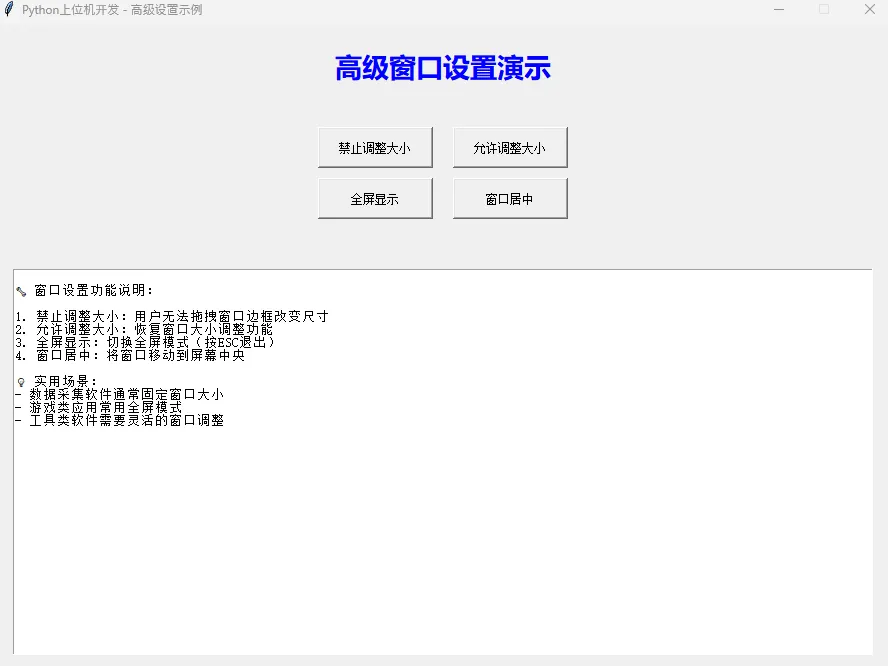Click the Tk feather icon in title bar
888x666 pixels.
click(x=9, y=9)
